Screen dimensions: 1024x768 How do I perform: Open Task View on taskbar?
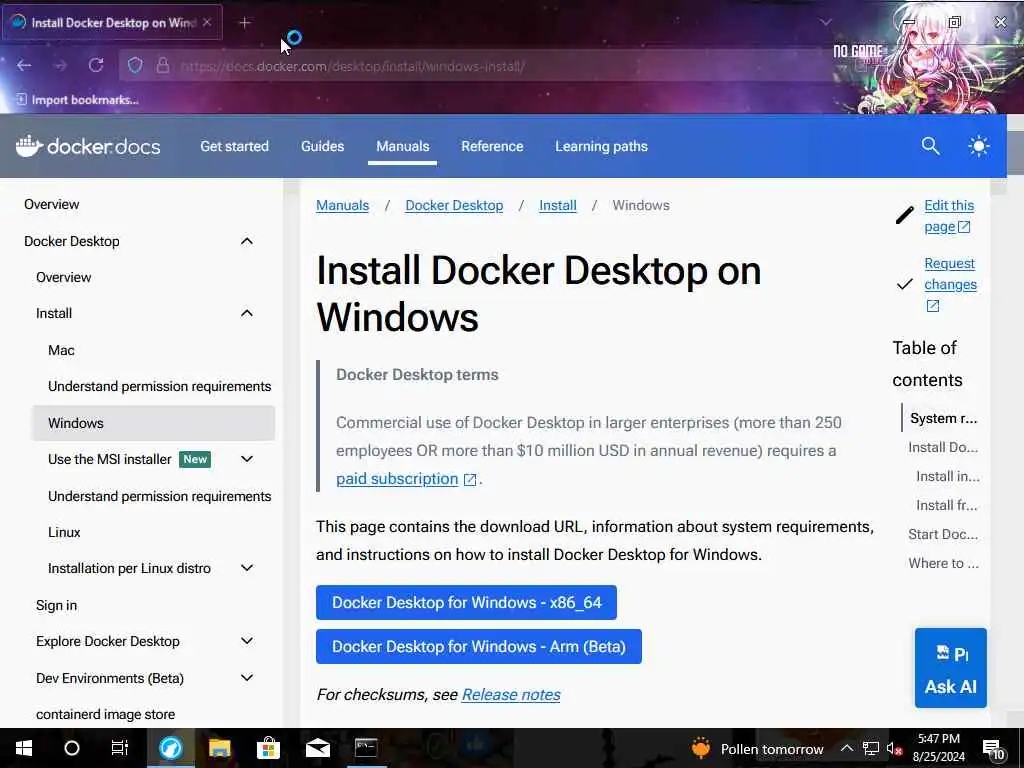click(x=120, y=748)
